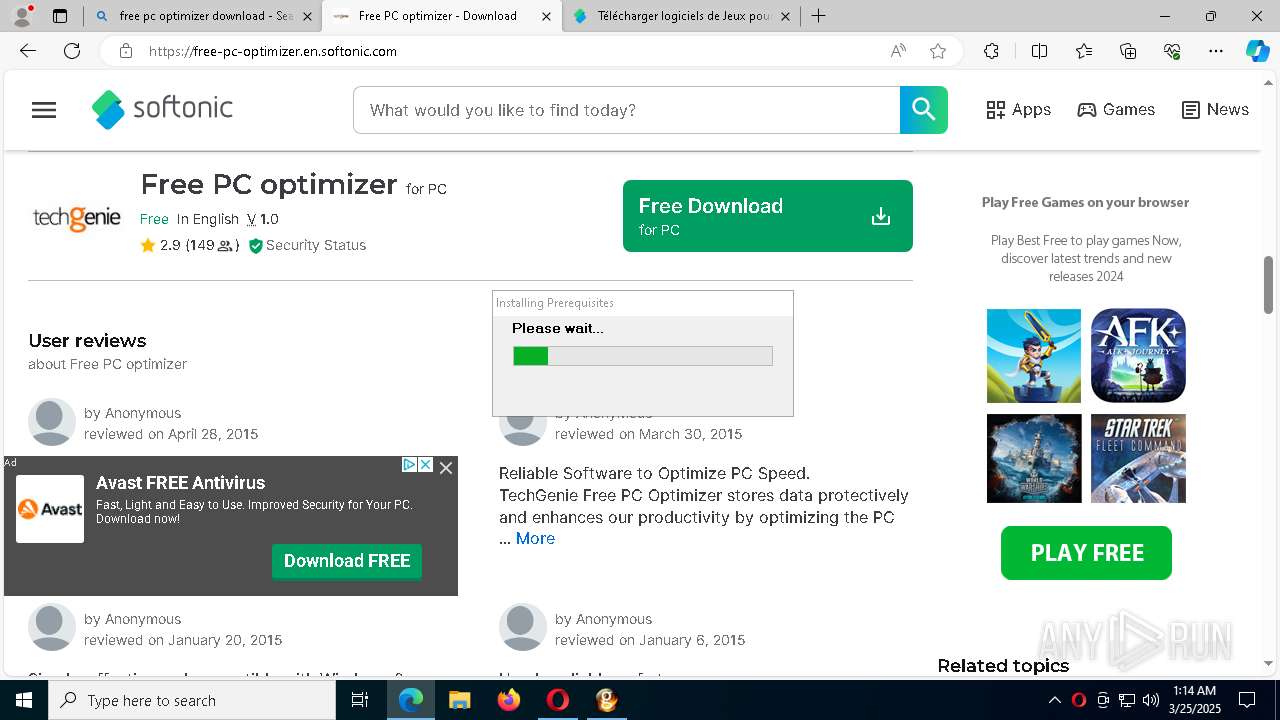Refresh the current page
The width and height of the screenshot is (1280, 720).
click(x=72, y=51)
